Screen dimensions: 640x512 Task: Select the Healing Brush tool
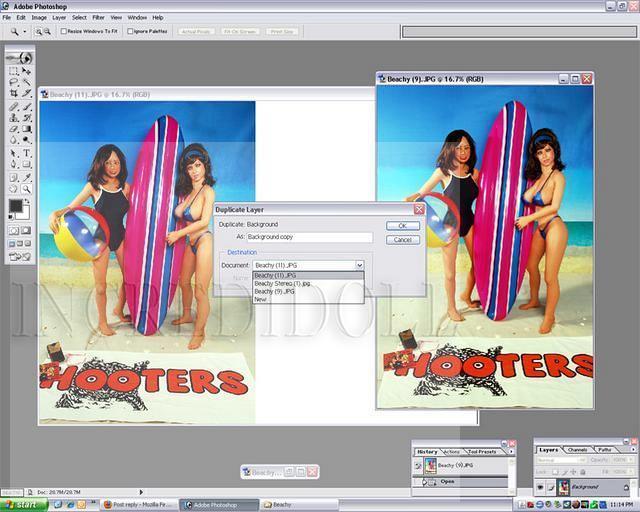pyautogui.click(x=13, y=107)
